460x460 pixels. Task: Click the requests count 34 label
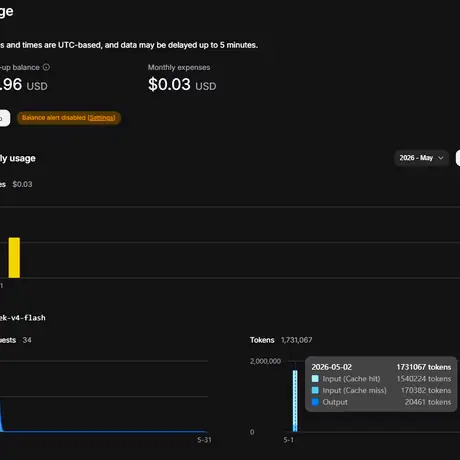[27, 340]
